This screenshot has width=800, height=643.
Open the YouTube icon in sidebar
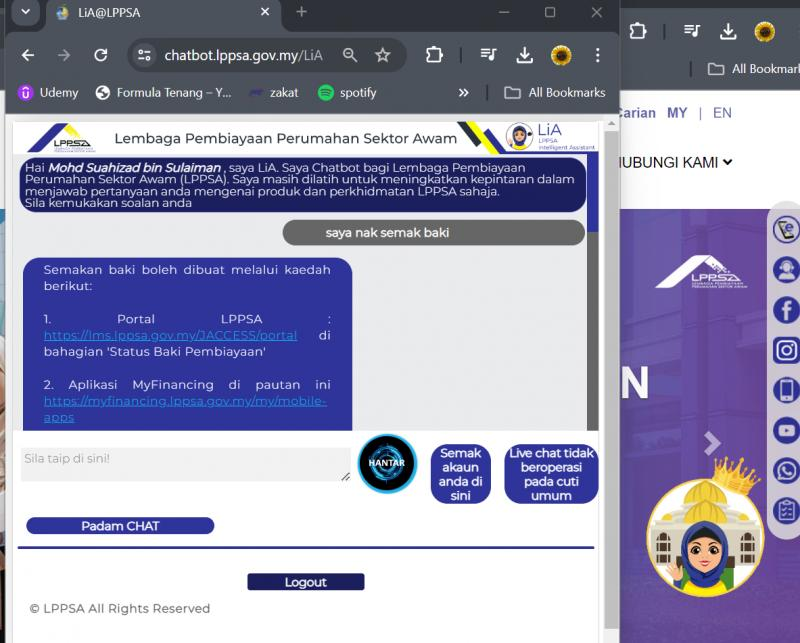(786, 431)
